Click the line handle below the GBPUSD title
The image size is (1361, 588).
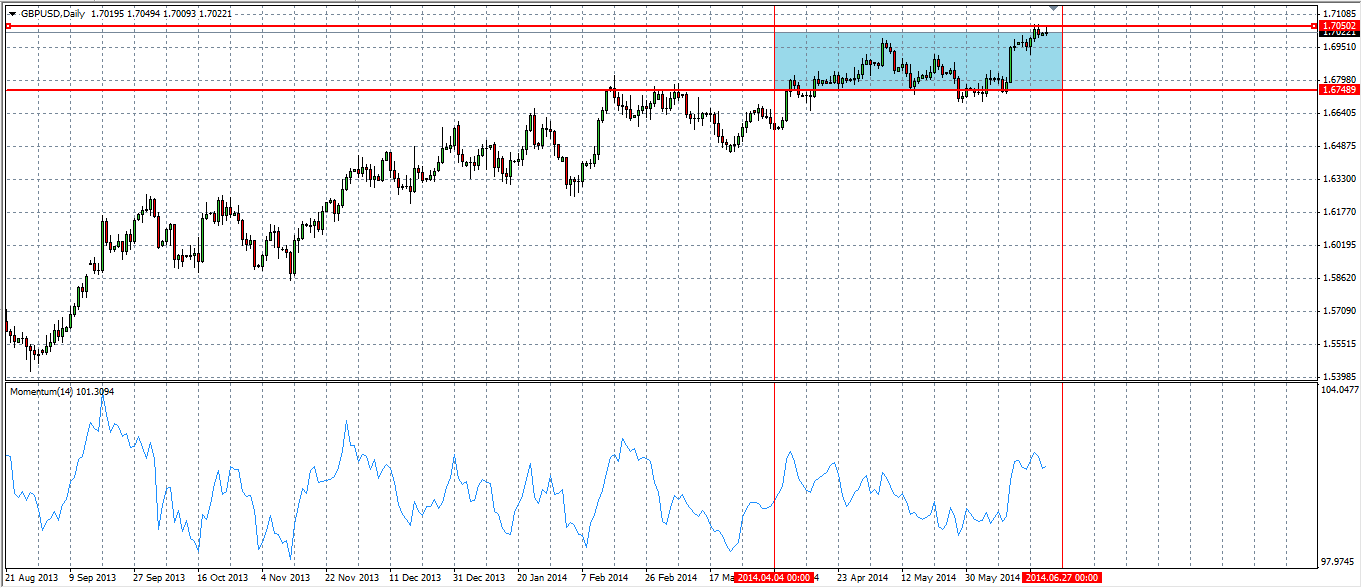click(8, 26)
